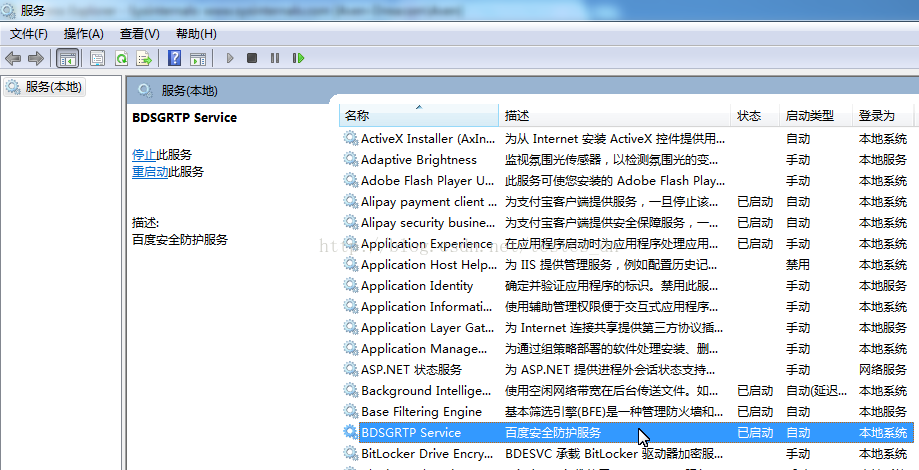Open the 帮助(H) menu
919x470 pixels.
click(196, 34)
